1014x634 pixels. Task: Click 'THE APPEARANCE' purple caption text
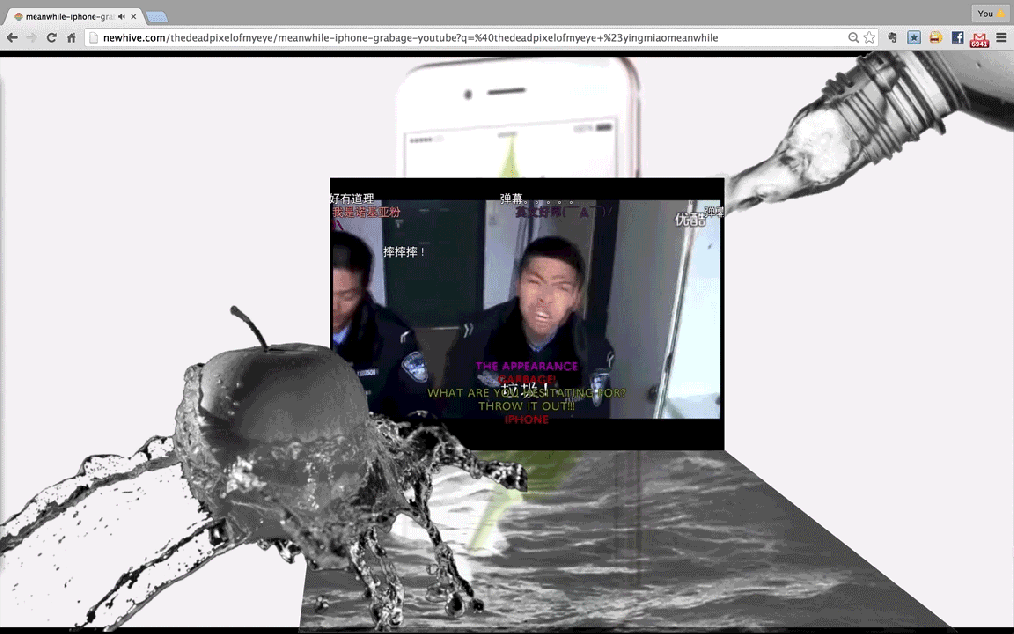tap(526, 366)
